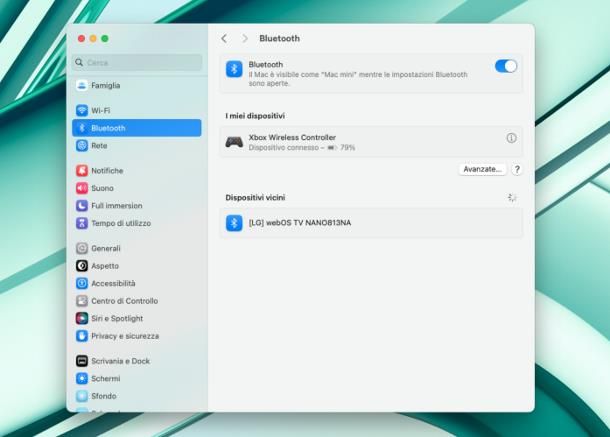This screenshot has height=437, width=610.
Task: Click the search magnifier icon
Action: coord(79,62)
